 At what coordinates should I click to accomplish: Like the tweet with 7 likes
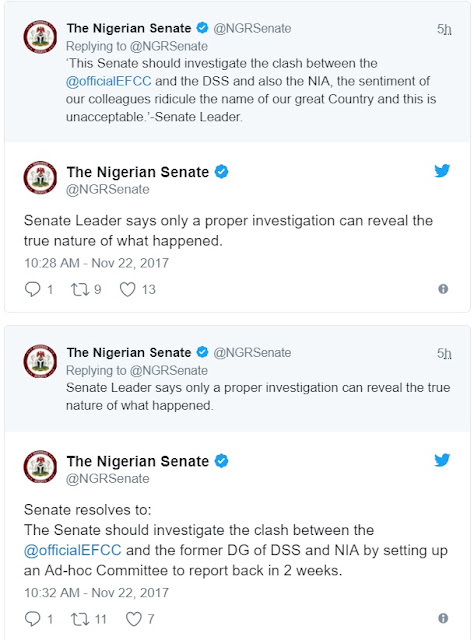tap(133, 619)
